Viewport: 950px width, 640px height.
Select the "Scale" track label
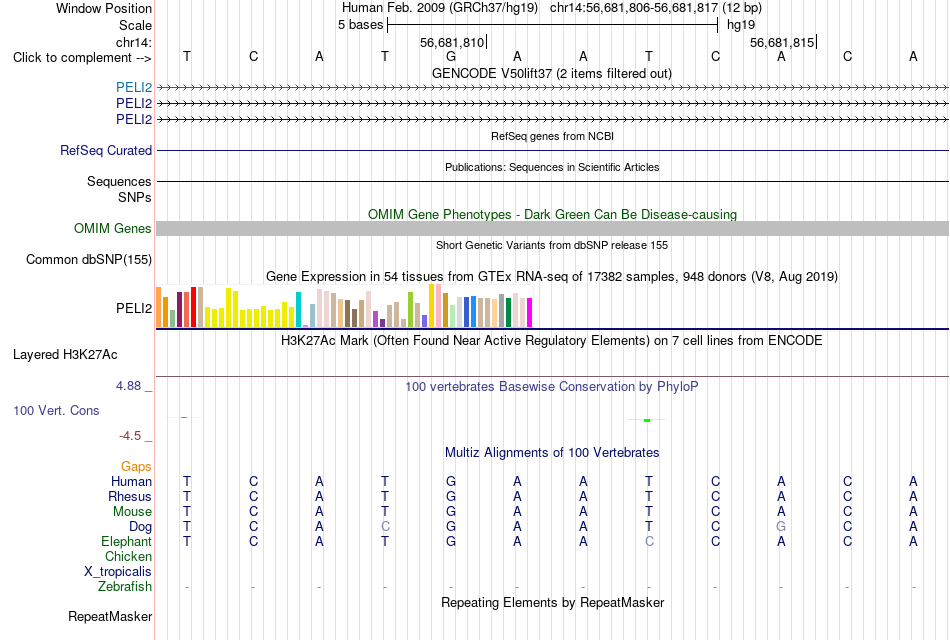coord(135,25)
